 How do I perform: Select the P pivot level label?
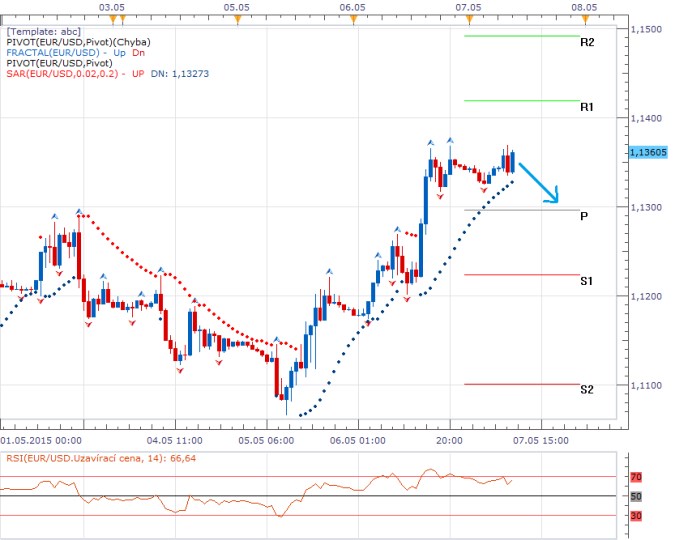583,216
